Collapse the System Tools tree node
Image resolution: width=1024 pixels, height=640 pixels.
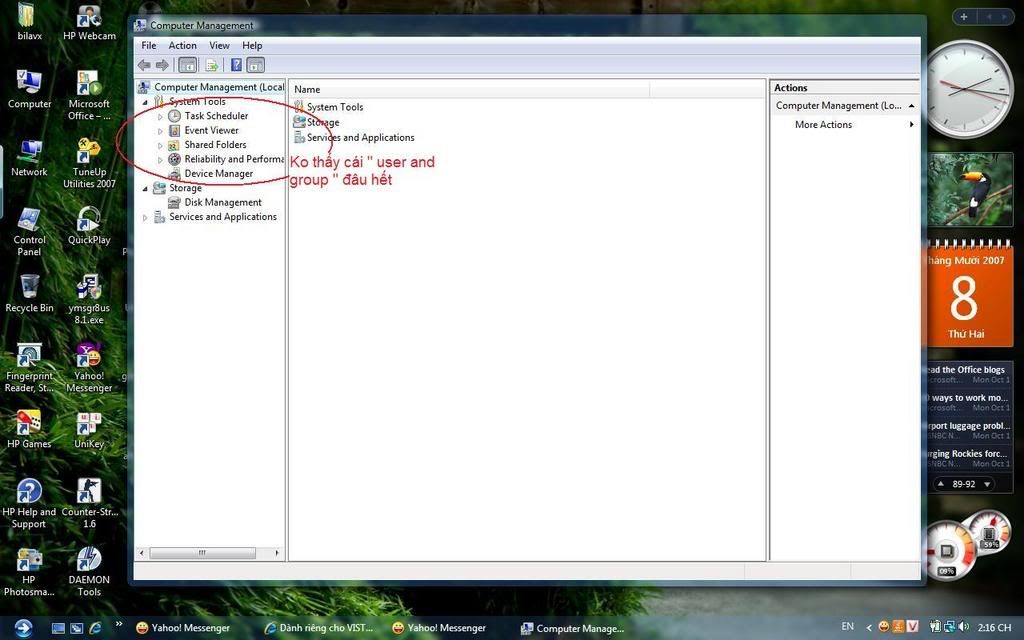[145, 102]
